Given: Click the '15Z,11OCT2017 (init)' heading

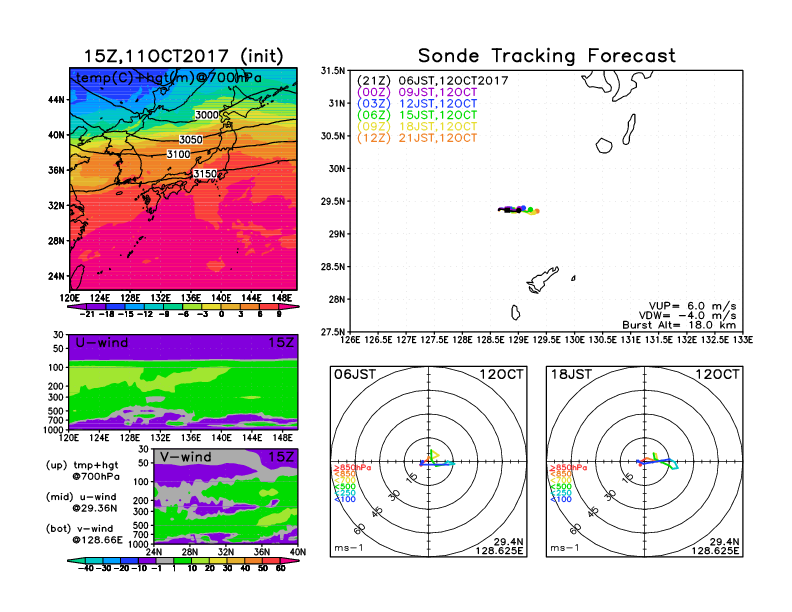Looking at the screenshot, I should pos(183,56).
